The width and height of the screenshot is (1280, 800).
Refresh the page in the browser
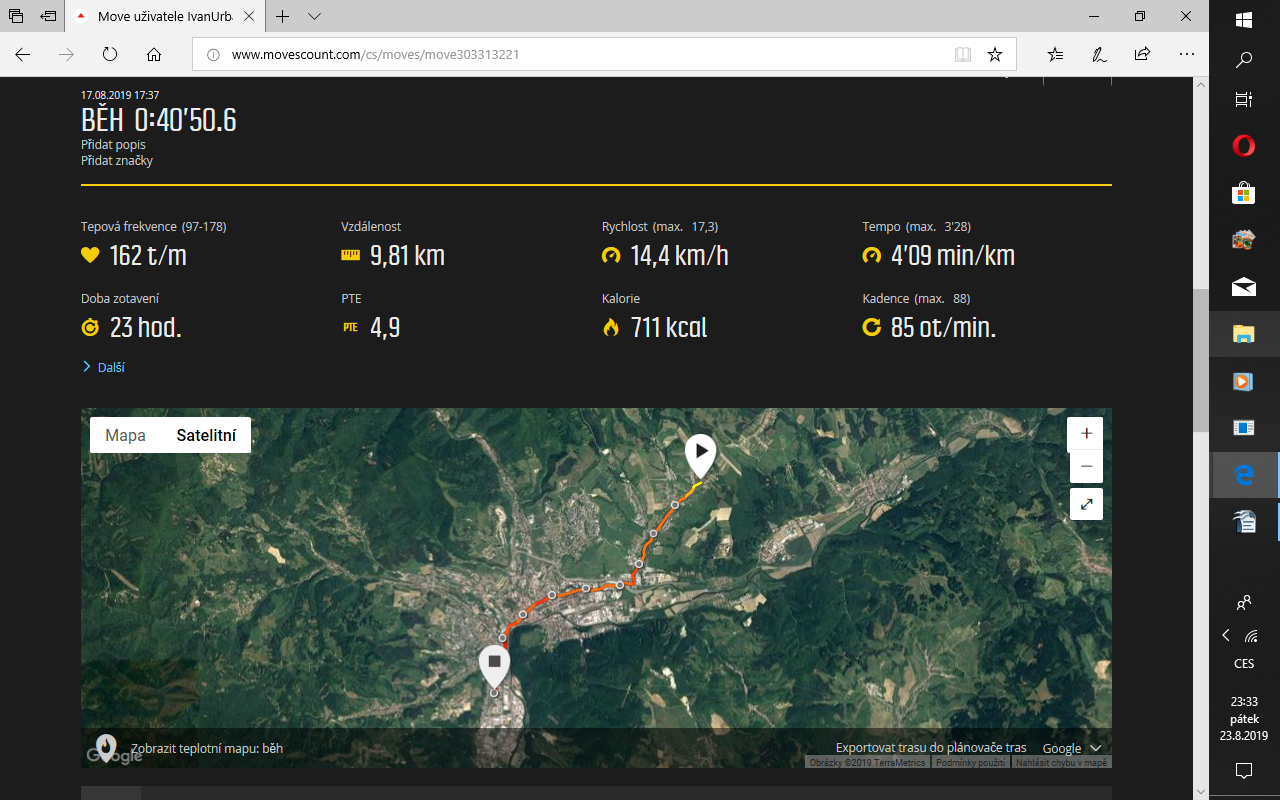(110, 55)
